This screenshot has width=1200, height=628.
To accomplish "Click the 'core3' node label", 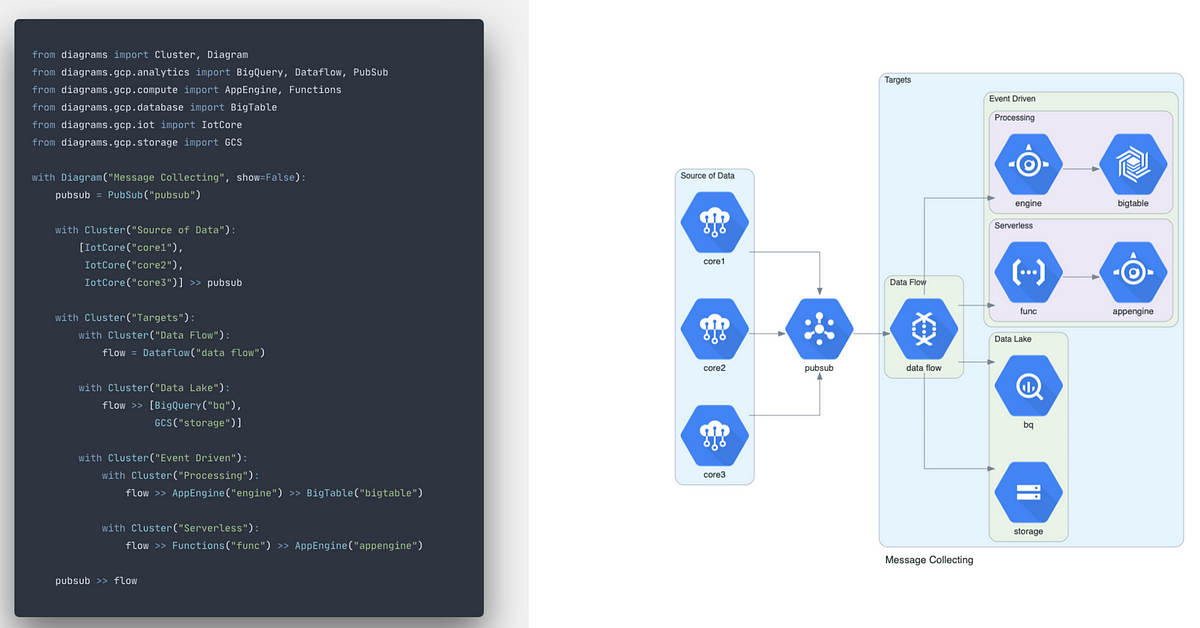I will pos(714,474).
